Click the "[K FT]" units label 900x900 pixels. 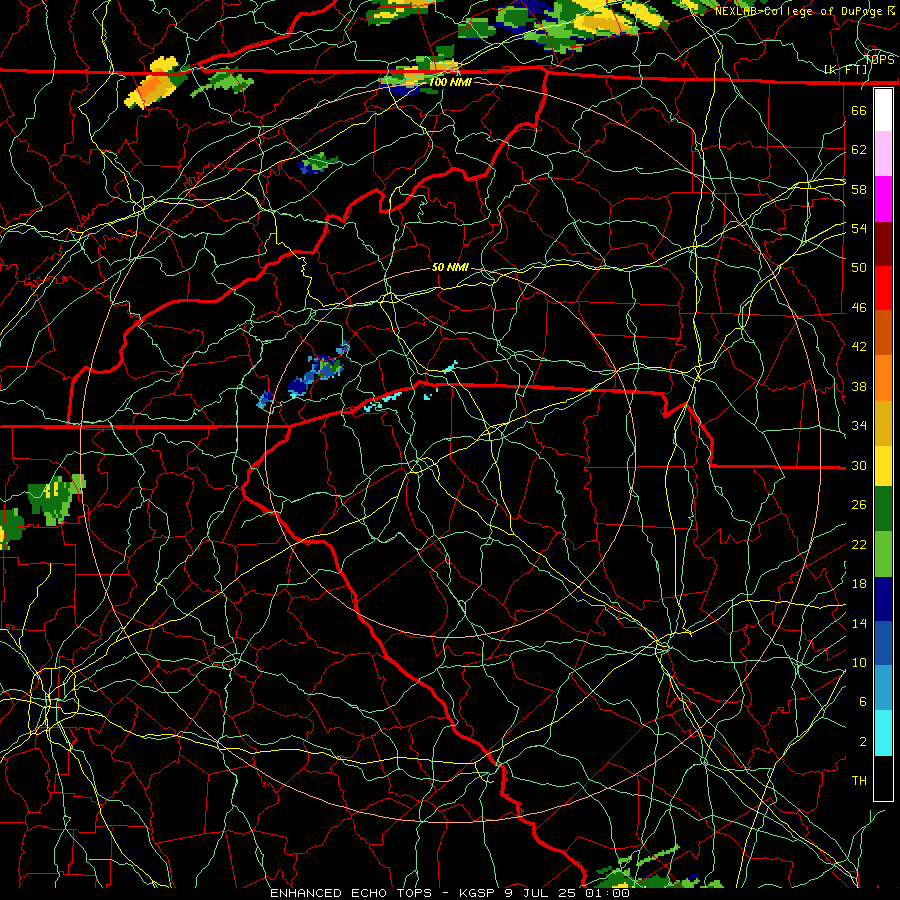pyautogui.click(x=846, y=69)
